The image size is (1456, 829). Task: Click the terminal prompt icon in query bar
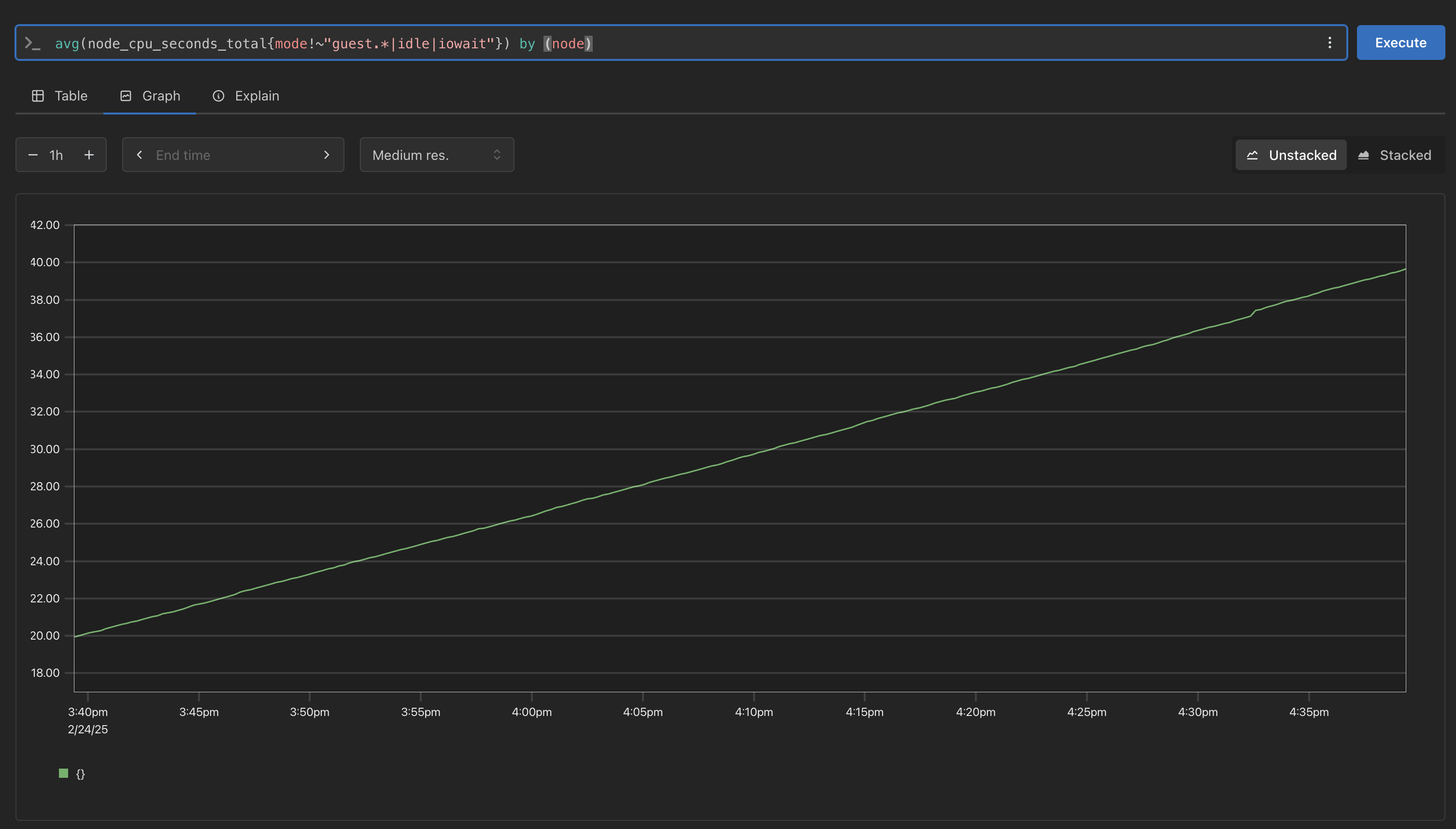coord(32,43)
